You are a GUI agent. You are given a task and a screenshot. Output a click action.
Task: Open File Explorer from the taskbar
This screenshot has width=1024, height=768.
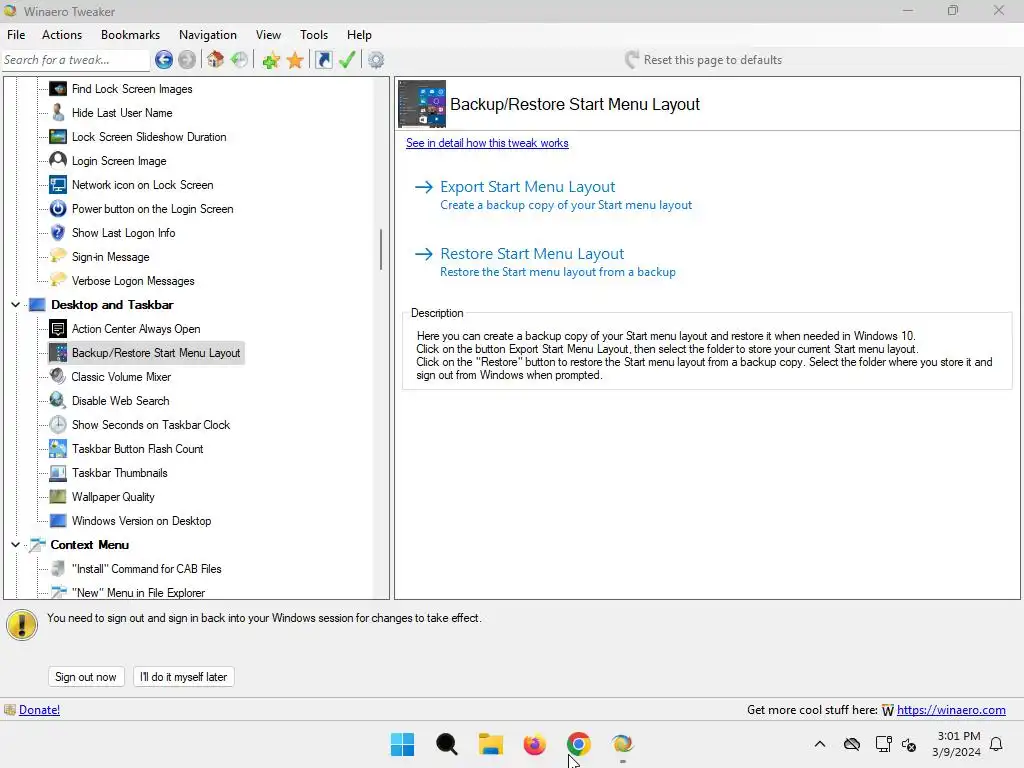coord(490,744)
